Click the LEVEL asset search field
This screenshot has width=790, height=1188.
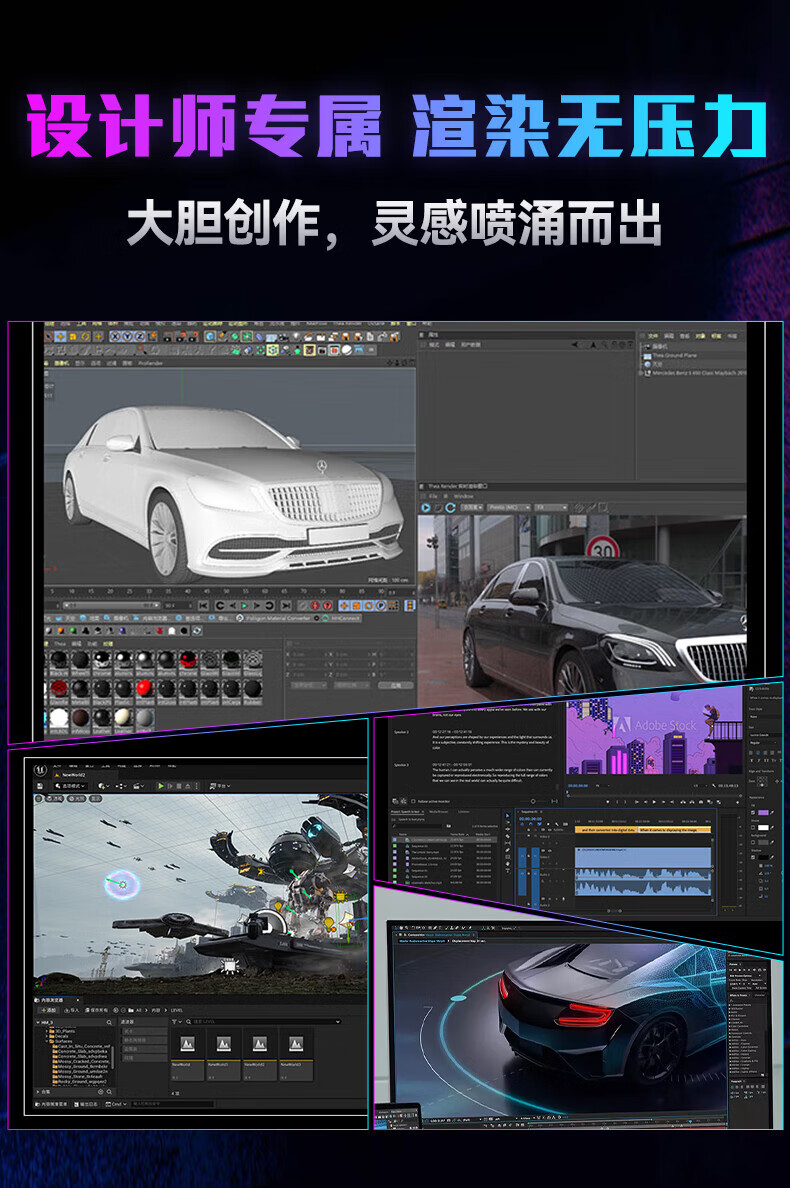tap(262, 1021)
